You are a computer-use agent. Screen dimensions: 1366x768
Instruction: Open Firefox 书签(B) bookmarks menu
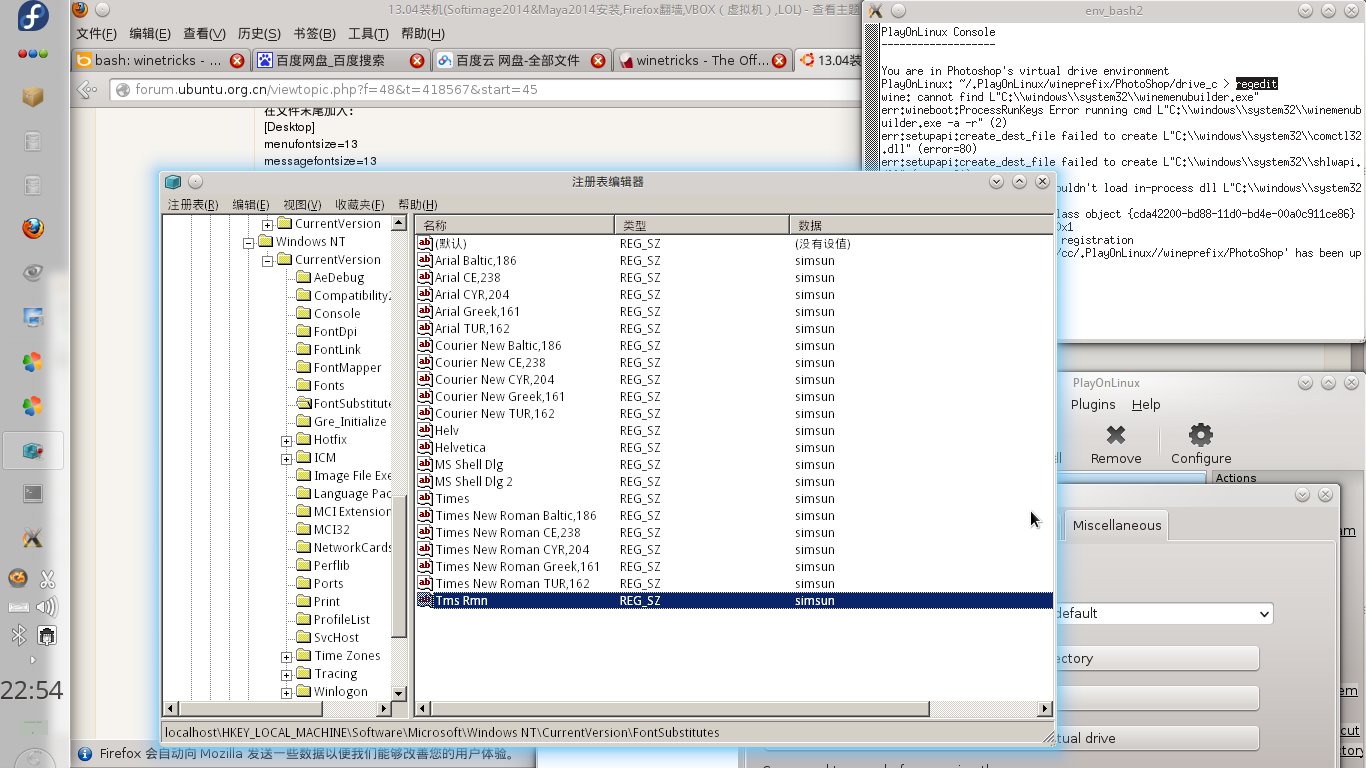point(314,33)
